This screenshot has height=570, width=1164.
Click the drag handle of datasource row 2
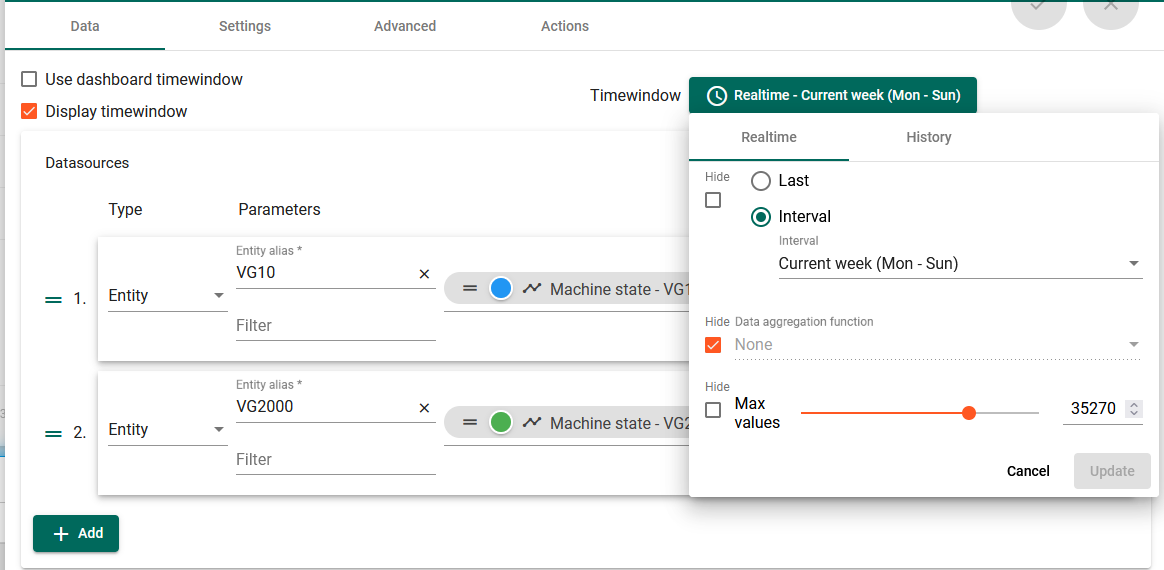tap(53, 434)
